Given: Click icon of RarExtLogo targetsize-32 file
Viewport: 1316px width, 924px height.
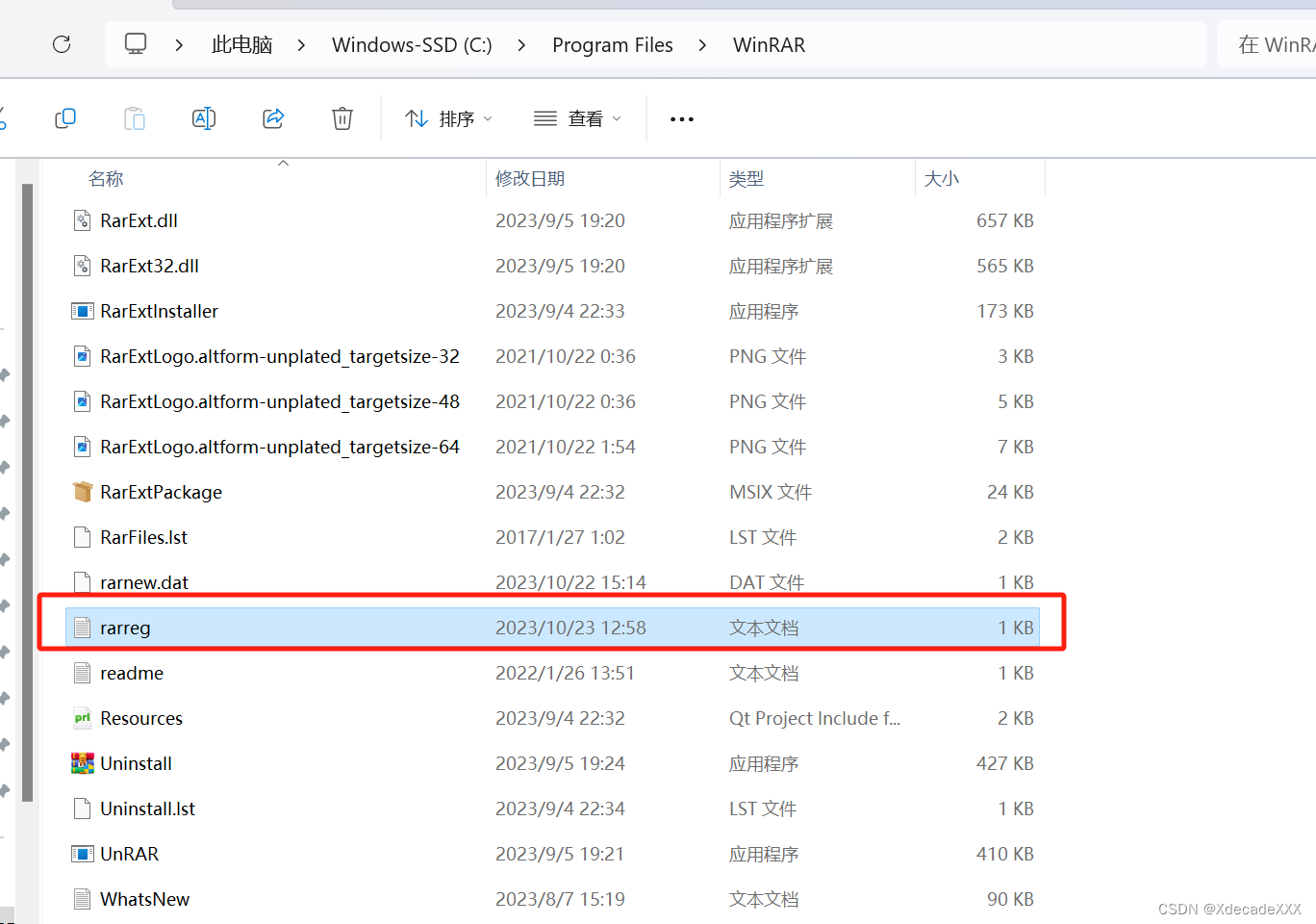Looking at the screenshot, I should (83, 356).
